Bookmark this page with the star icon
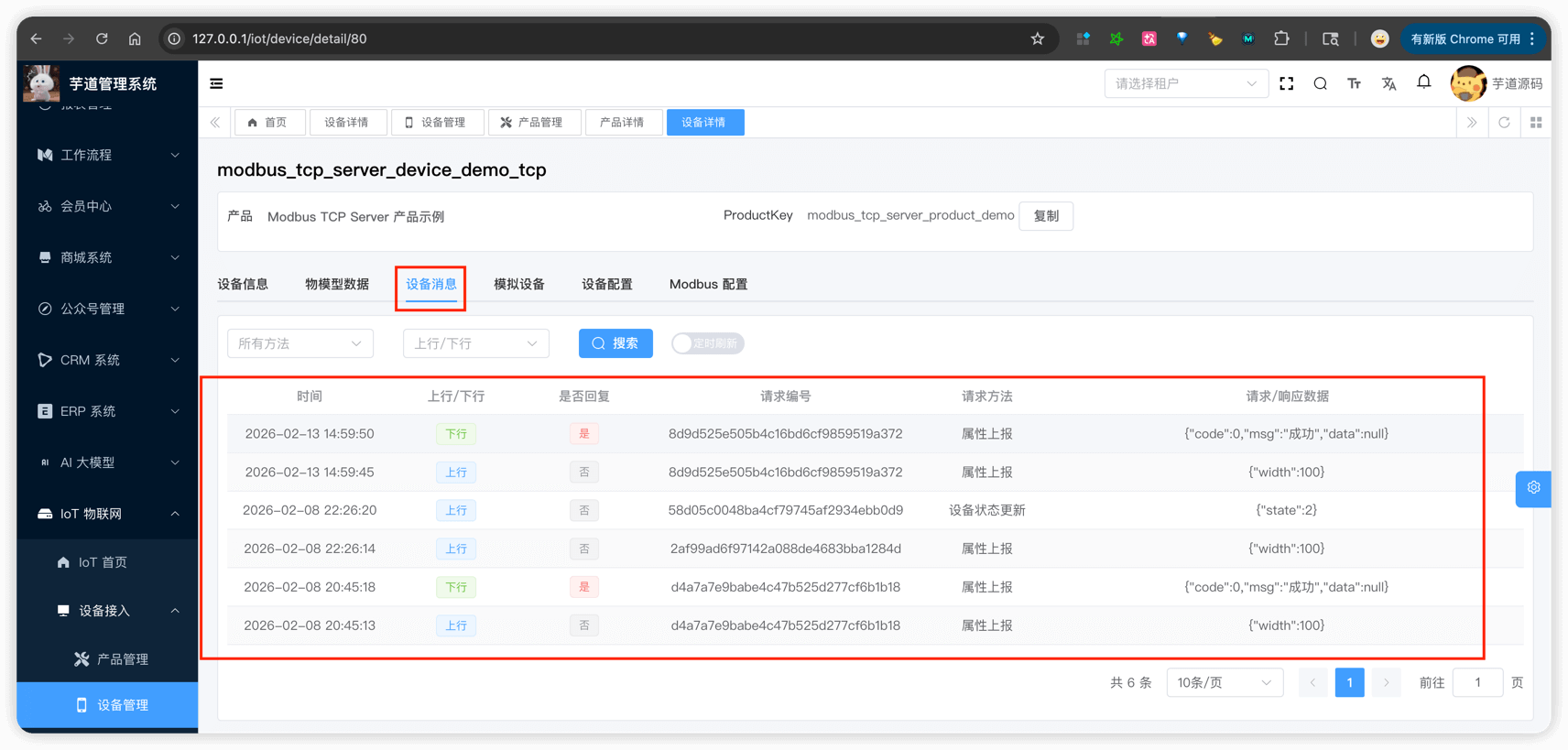The width and height of the screenshot is (1568, 750). [1037, 38]
